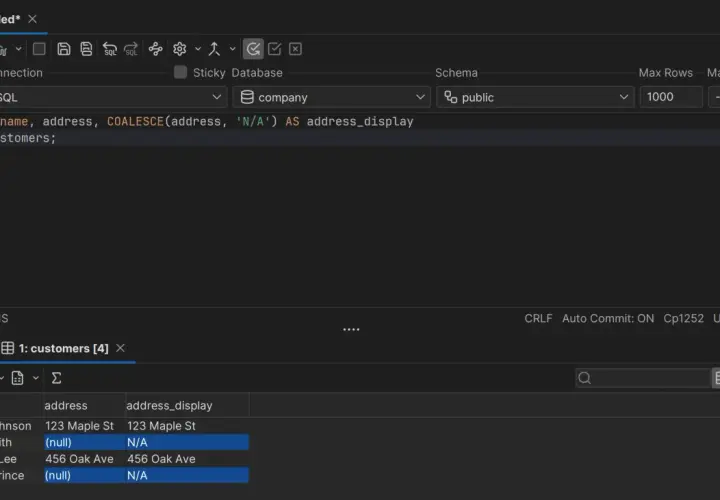Expand the settings gear dropdown arrow
720x500 pixels.
click(x=198, y=49)
